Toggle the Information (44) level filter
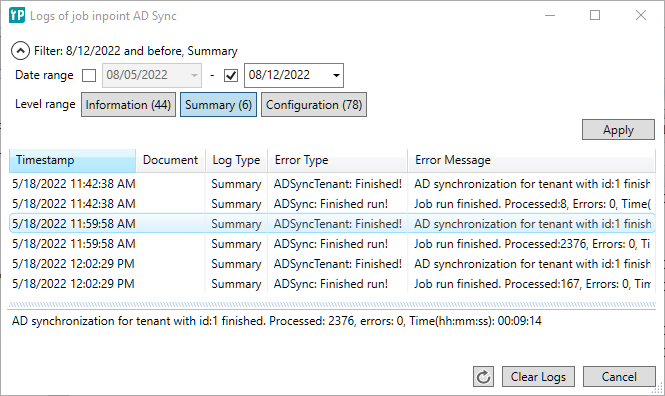 click(129, 105)
